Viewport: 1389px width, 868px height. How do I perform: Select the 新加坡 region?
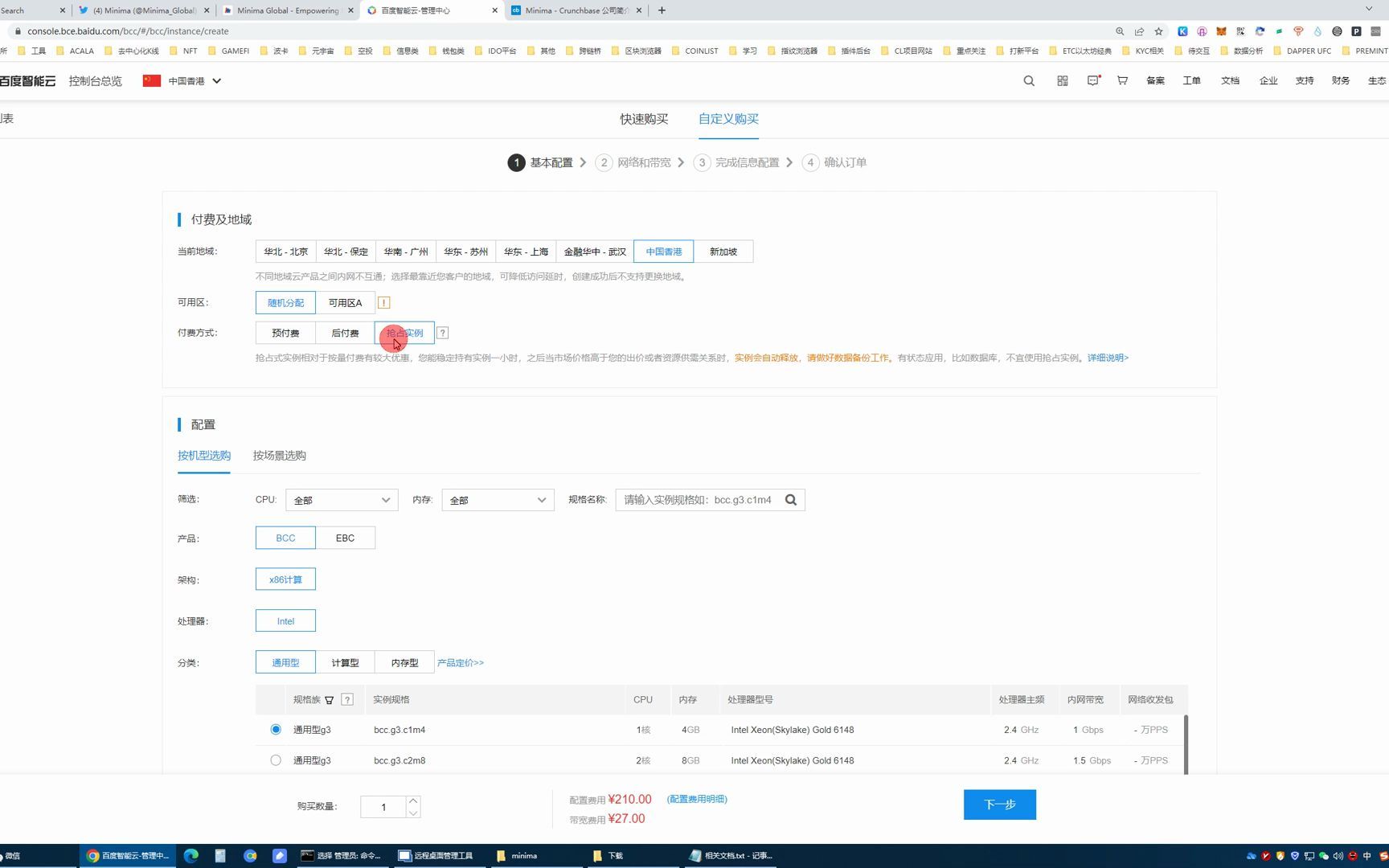(x=723, y=252)
